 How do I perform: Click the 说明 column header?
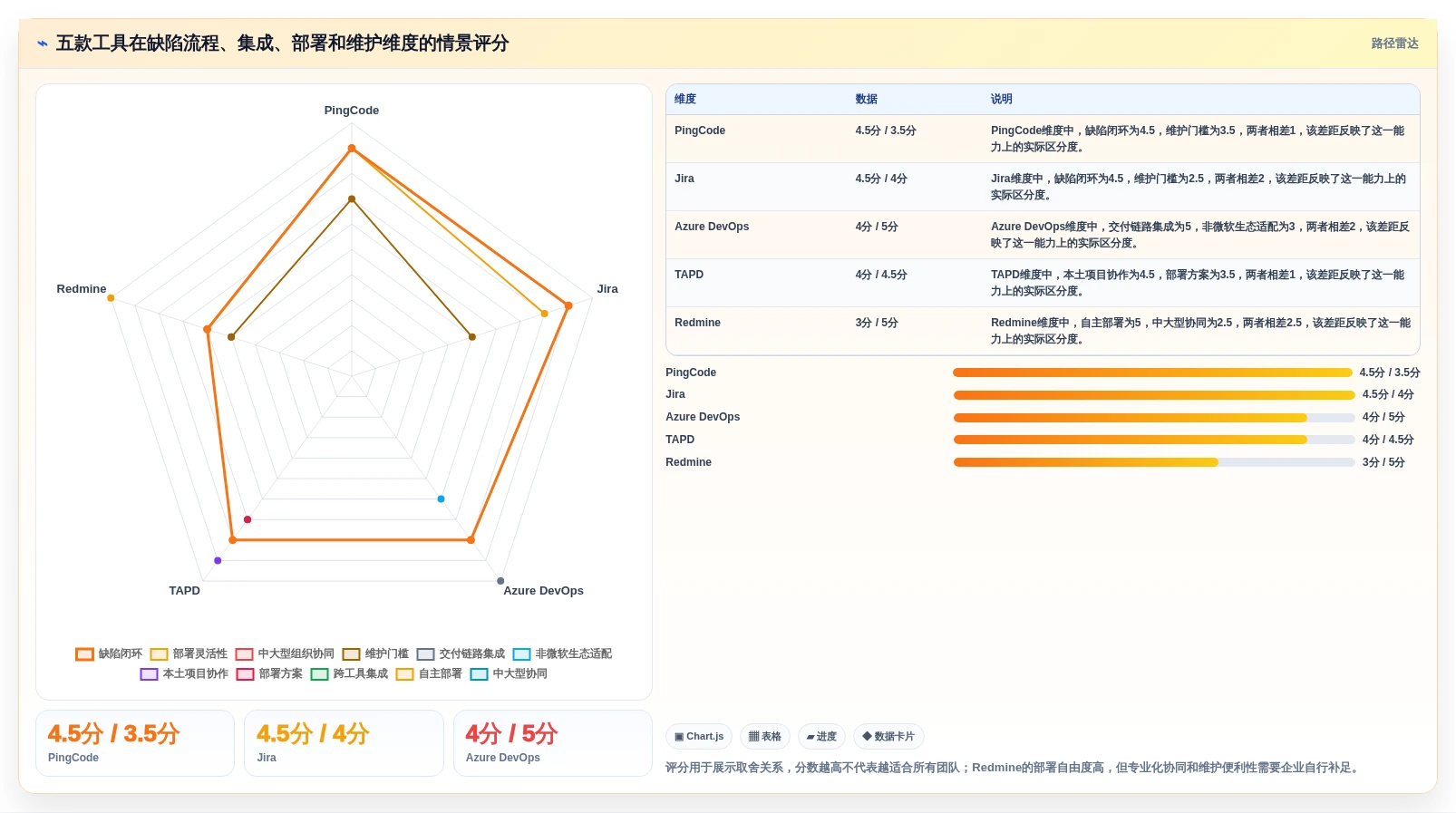[1002, 99]
